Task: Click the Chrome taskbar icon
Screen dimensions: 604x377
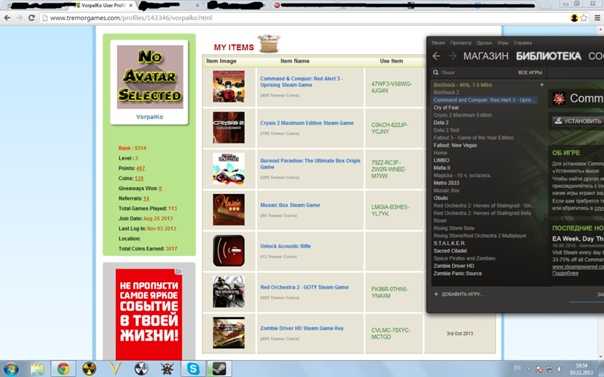Action: (64, 369)
